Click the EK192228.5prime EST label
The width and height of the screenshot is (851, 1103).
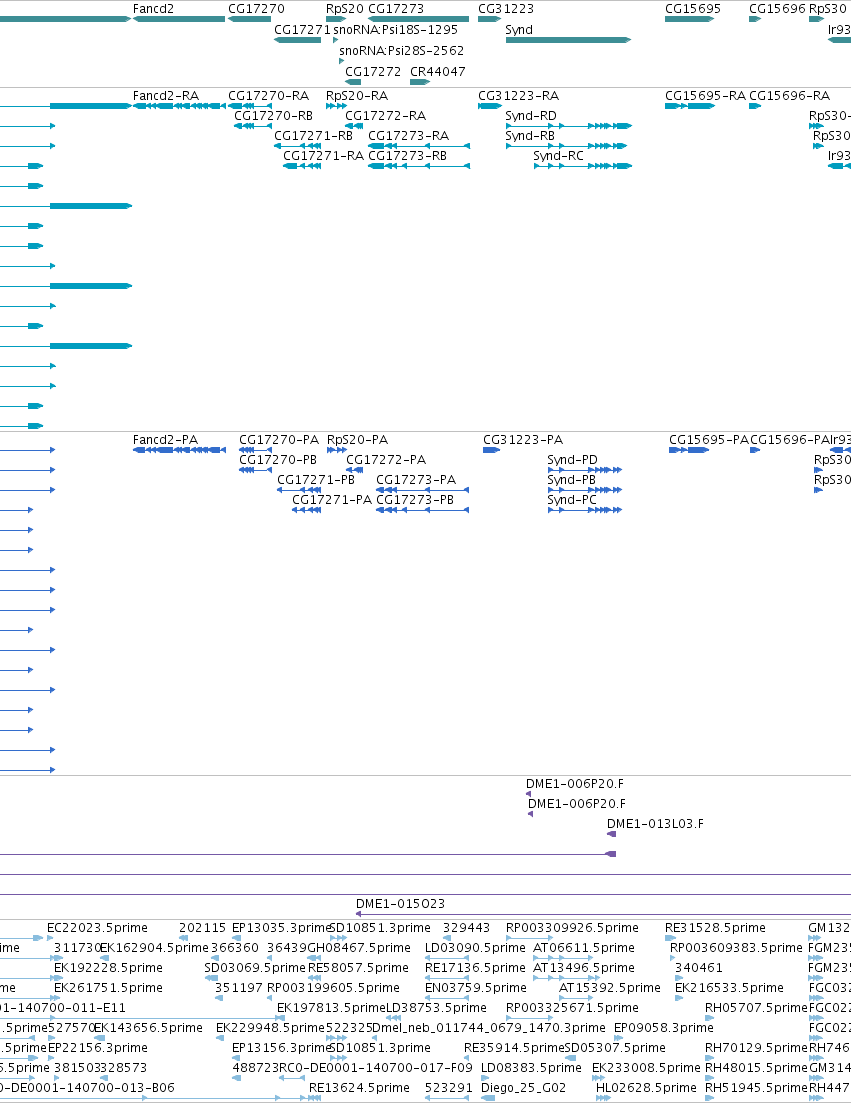[x=108, y=968]
